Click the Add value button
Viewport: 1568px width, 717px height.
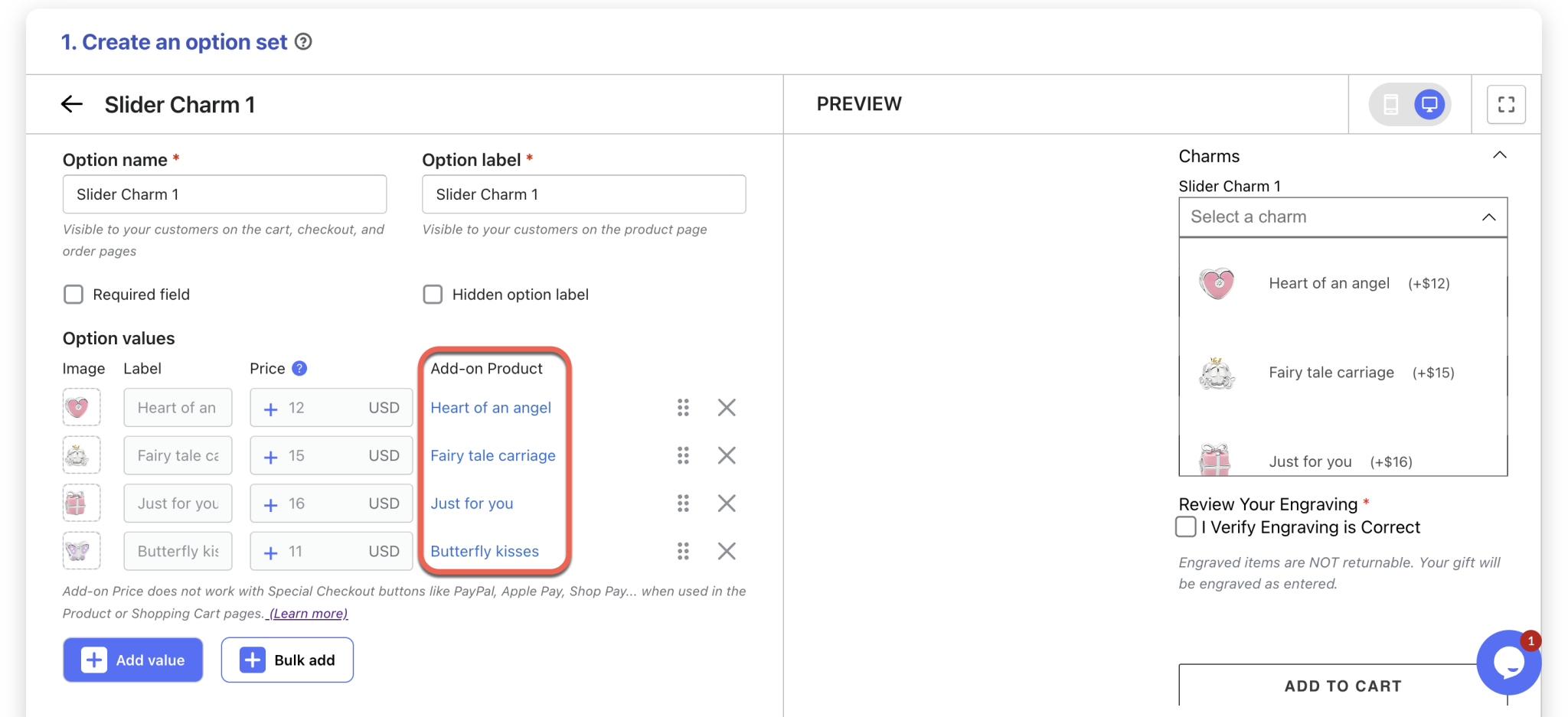click(x=132, y=659)
